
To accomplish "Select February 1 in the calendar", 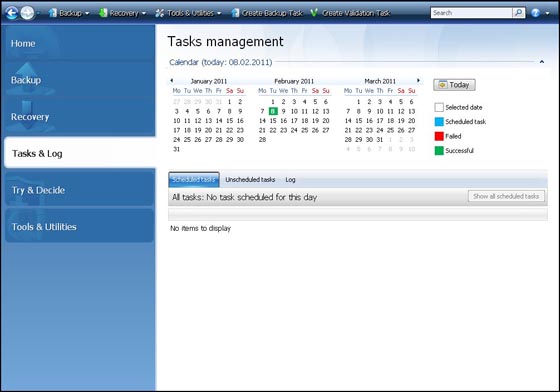I will (273, 102).
